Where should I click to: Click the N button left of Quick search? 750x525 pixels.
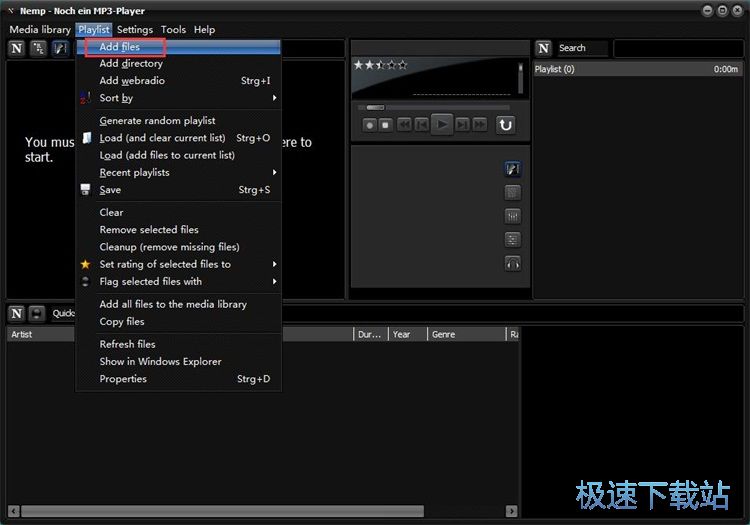click(x=17, y=313)
